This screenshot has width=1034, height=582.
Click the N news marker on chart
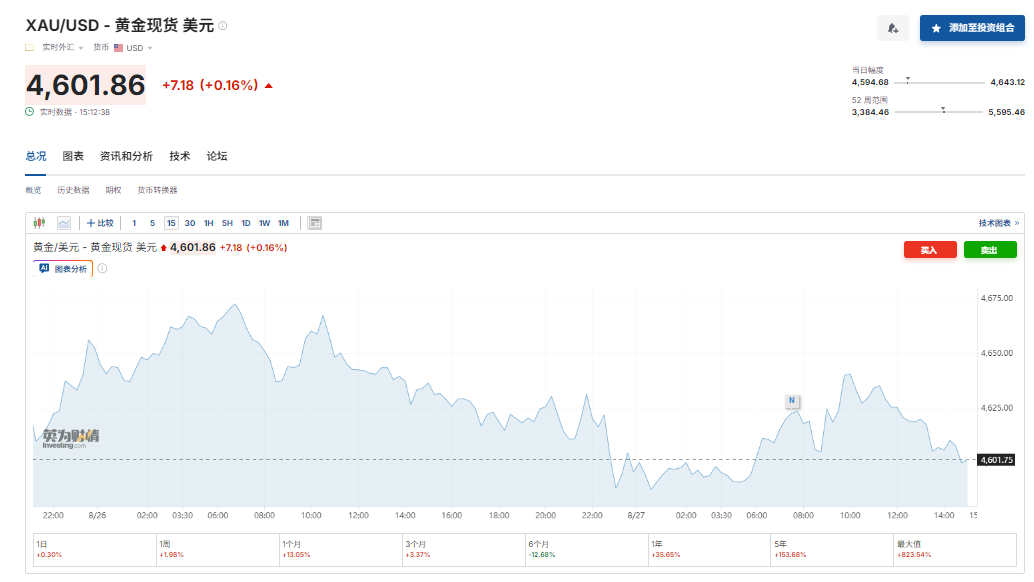(792, 401)
